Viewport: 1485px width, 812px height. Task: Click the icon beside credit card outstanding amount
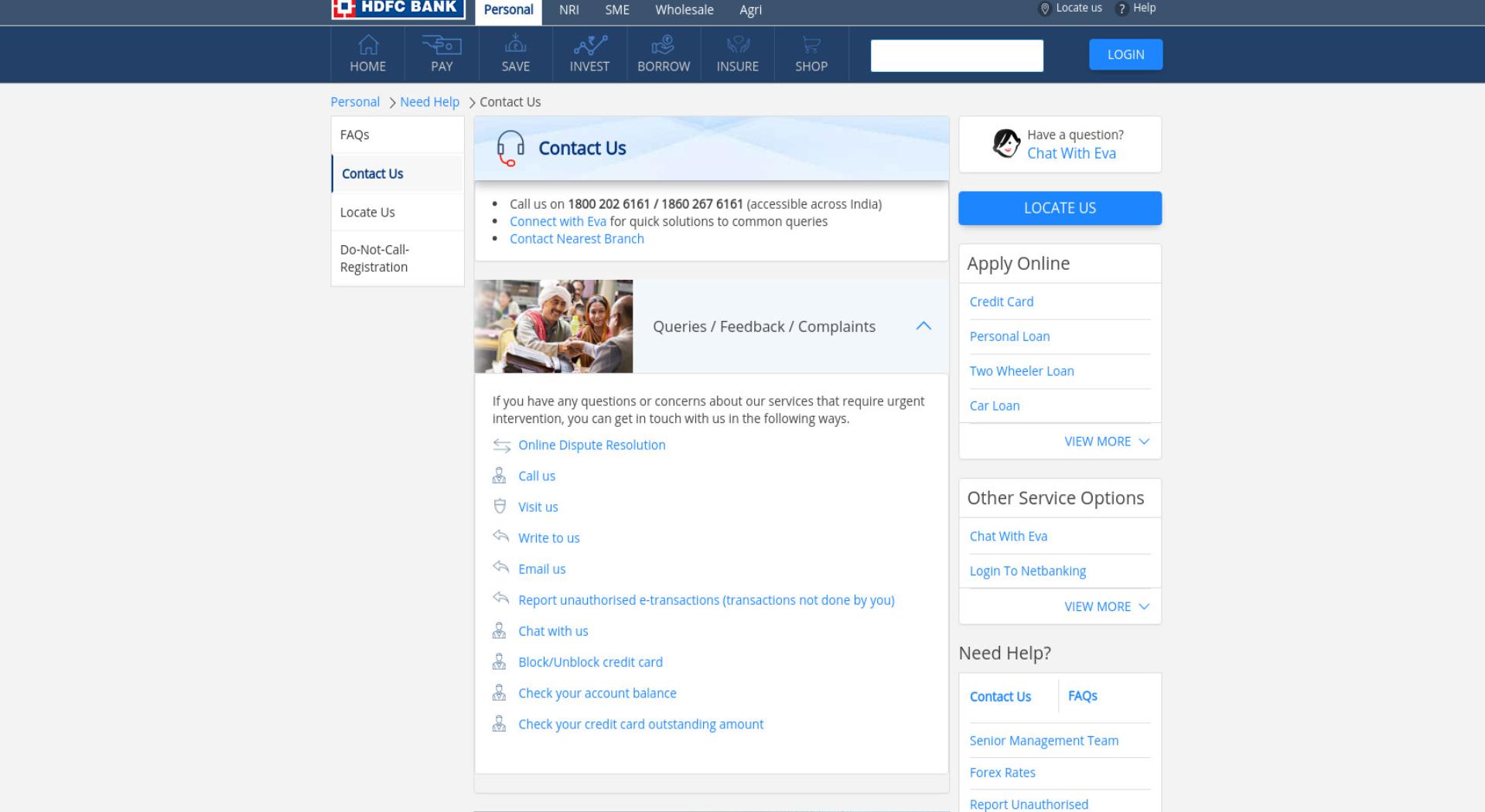pos(500,724)
